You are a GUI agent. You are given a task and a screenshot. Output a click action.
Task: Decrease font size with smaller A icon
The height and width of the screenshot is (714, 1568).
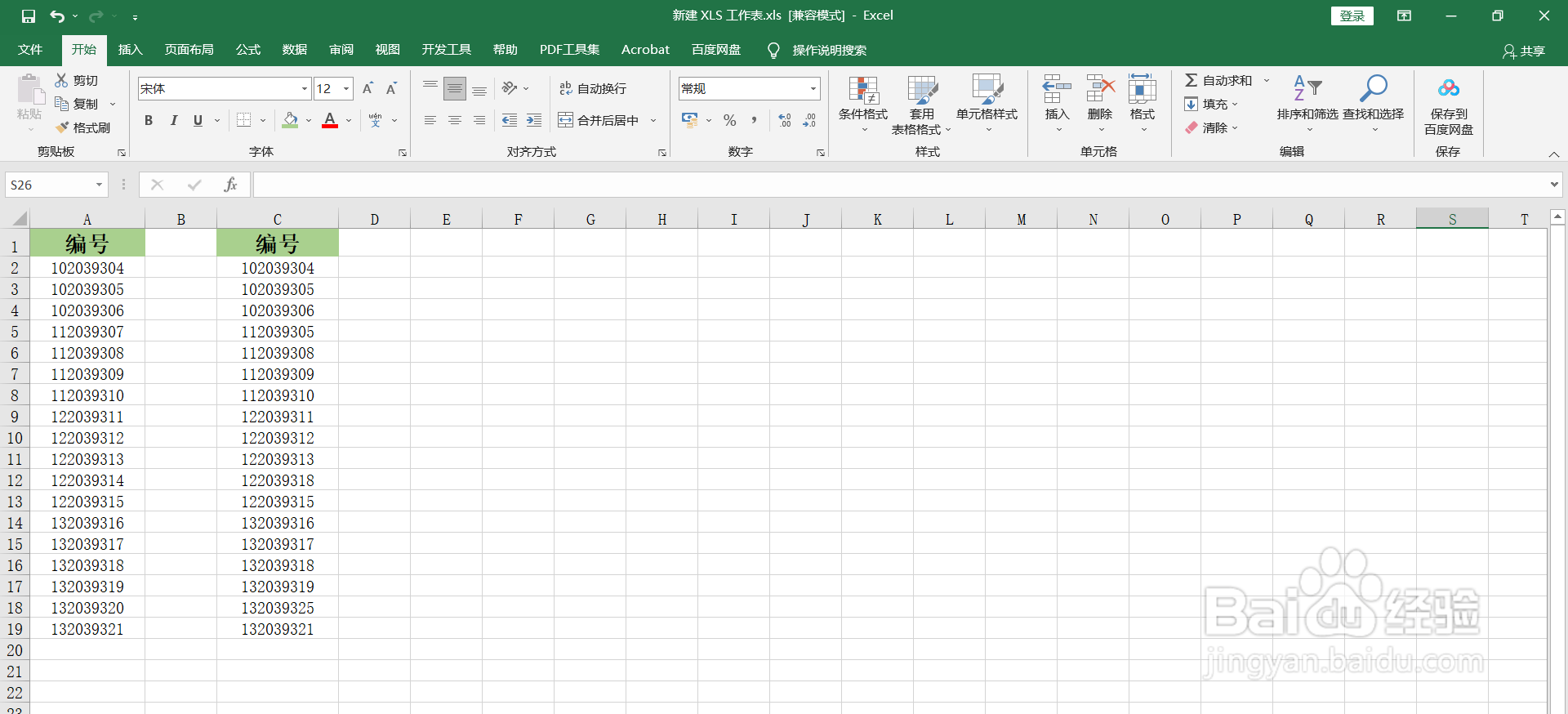392,88
